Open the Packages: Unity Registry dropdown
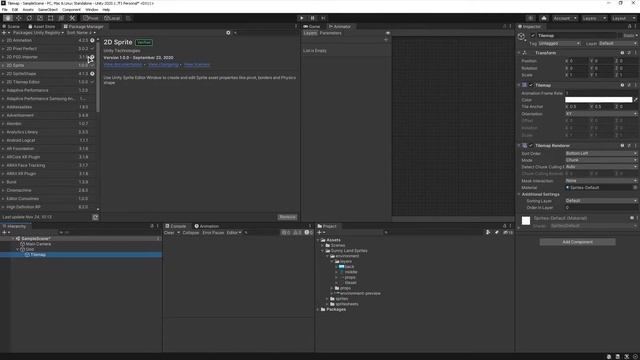The height and width of the screenshot is (360, 640). point(39,33)
